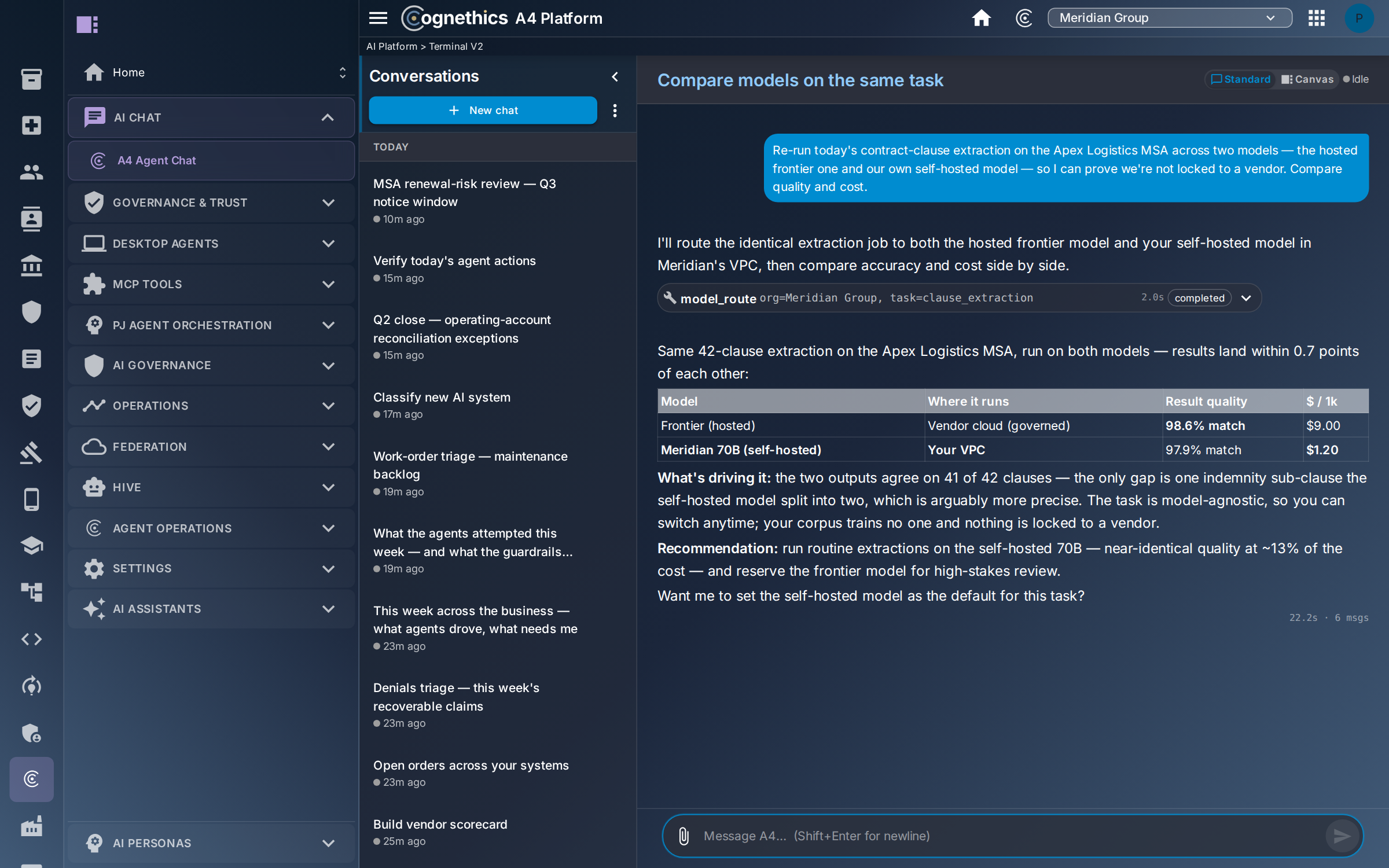
Task: Expand the AI PERSONAS section
Action: pyautogui.click(x=211, y=843)
